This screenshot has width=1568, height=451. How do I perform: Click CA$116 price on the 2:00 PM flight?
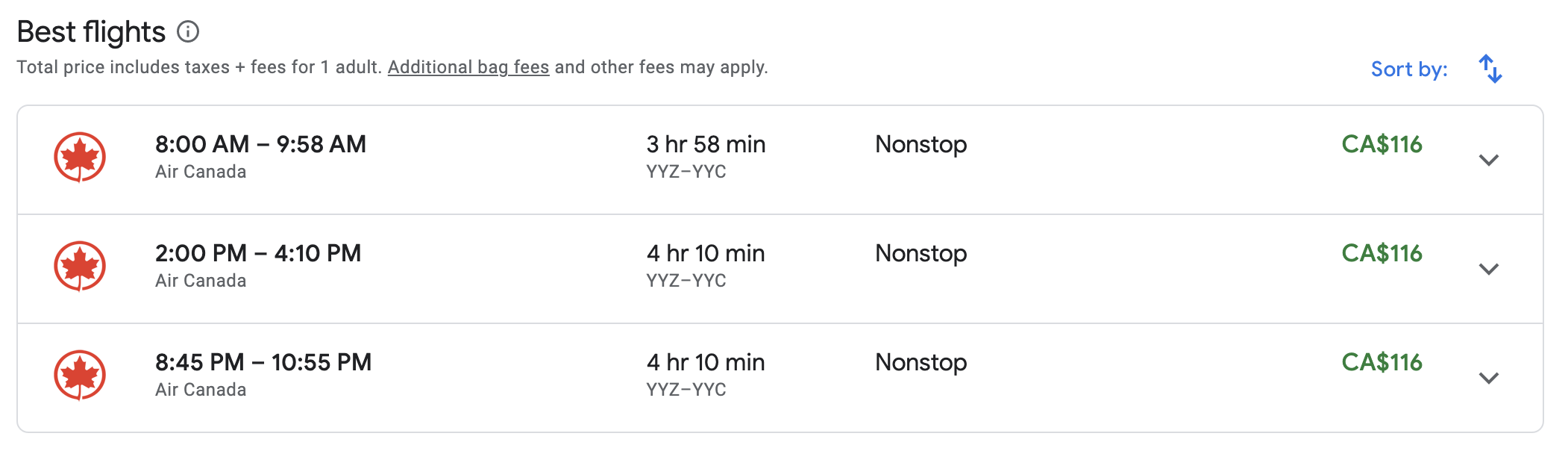[1382, 253]
